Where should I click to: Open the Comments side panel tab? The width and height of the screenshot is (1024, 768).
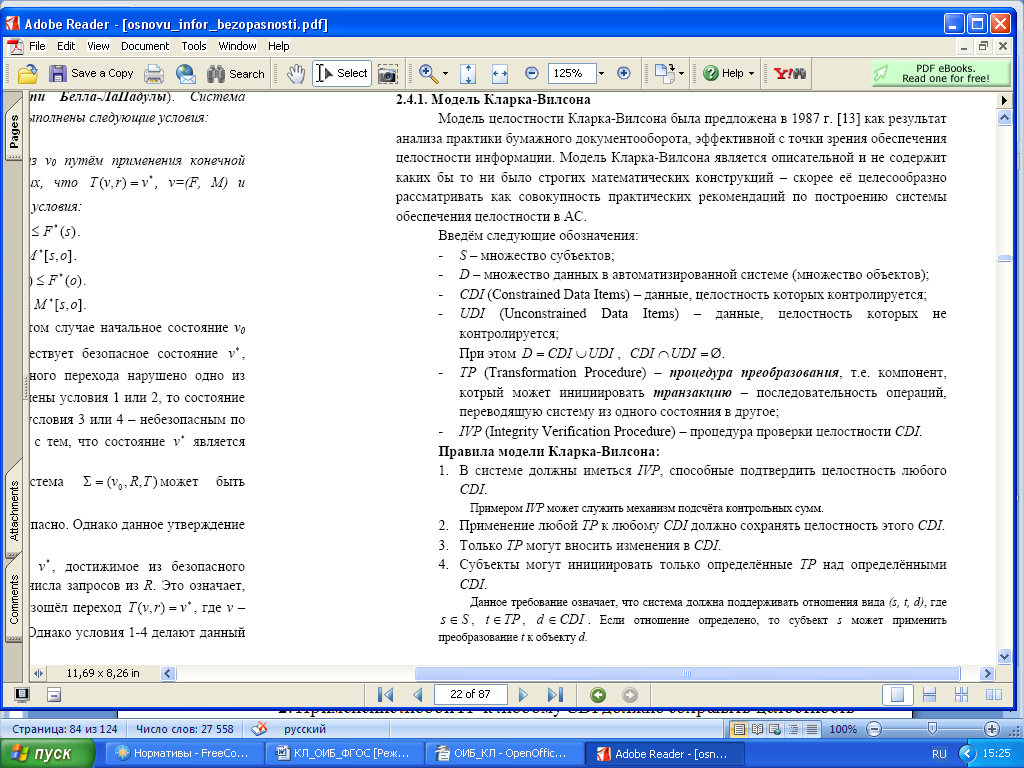pyautogui.click(x=14, y=600)
